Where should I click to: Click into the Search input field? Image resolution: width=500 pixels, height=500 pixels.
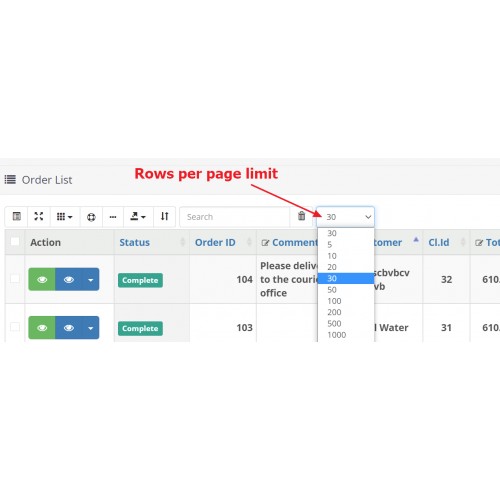235,217
